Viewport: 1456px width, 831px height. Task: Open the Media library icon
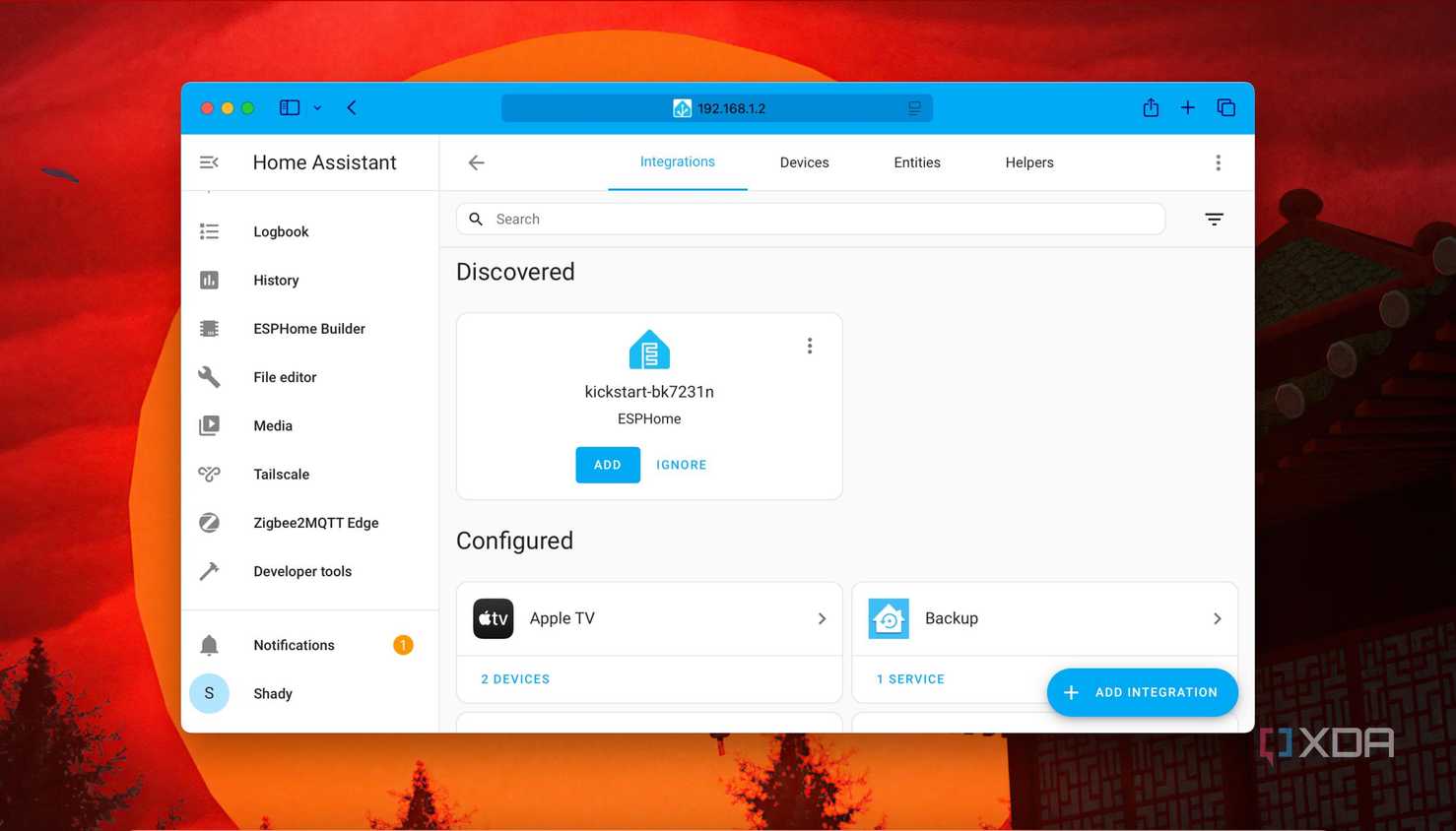click(209, 425)
